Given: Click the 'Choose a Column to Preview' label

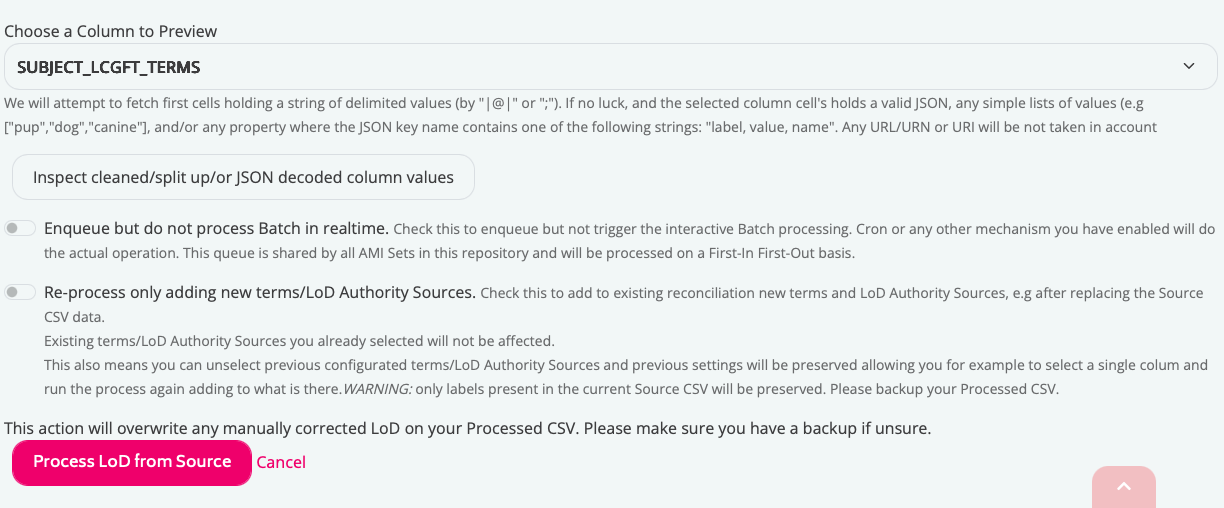Looking at the screenshot, I should 111,31.
